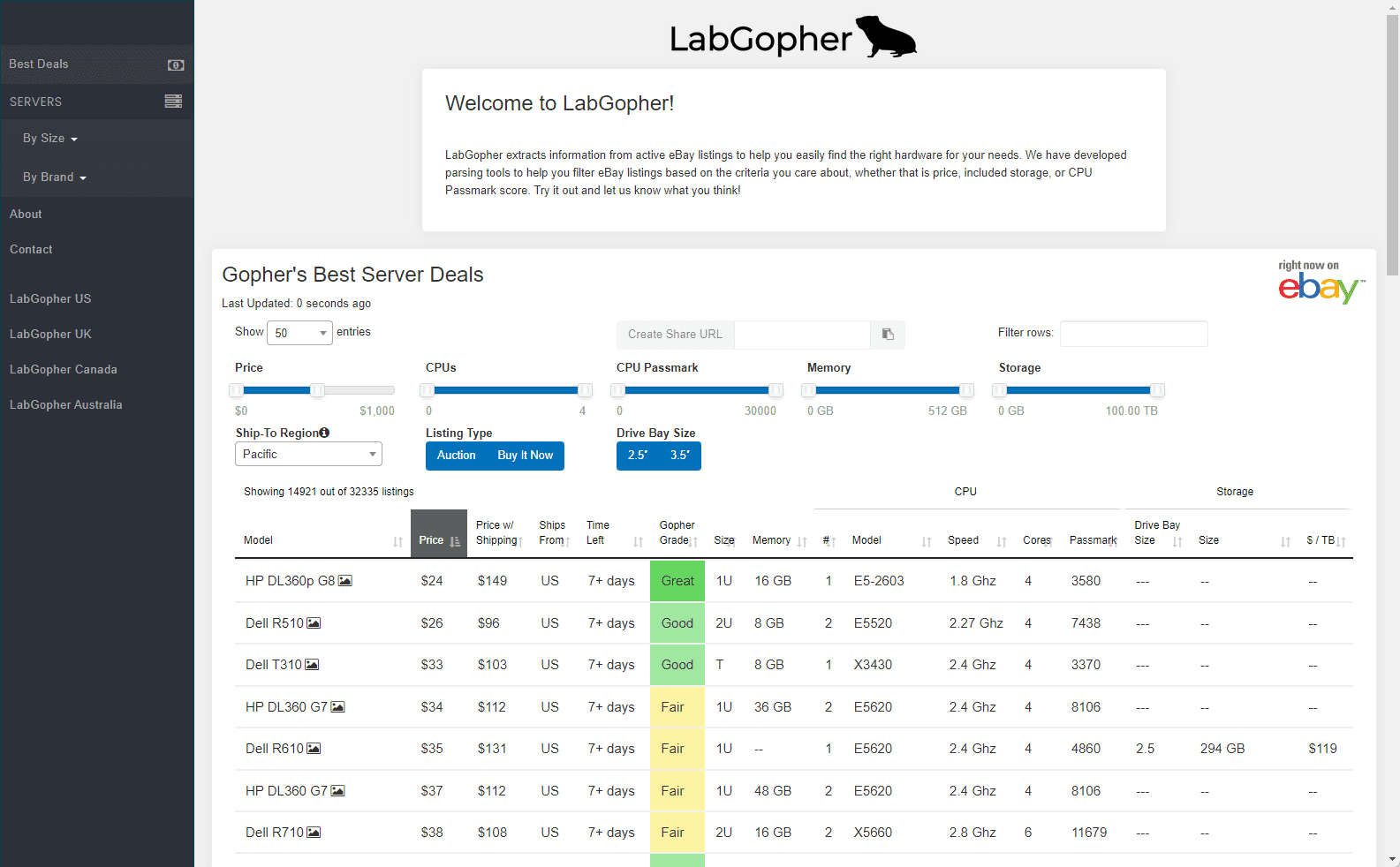Sort by Model column arrows
The image size is (1400, 867).
click(x=397, y=542)
